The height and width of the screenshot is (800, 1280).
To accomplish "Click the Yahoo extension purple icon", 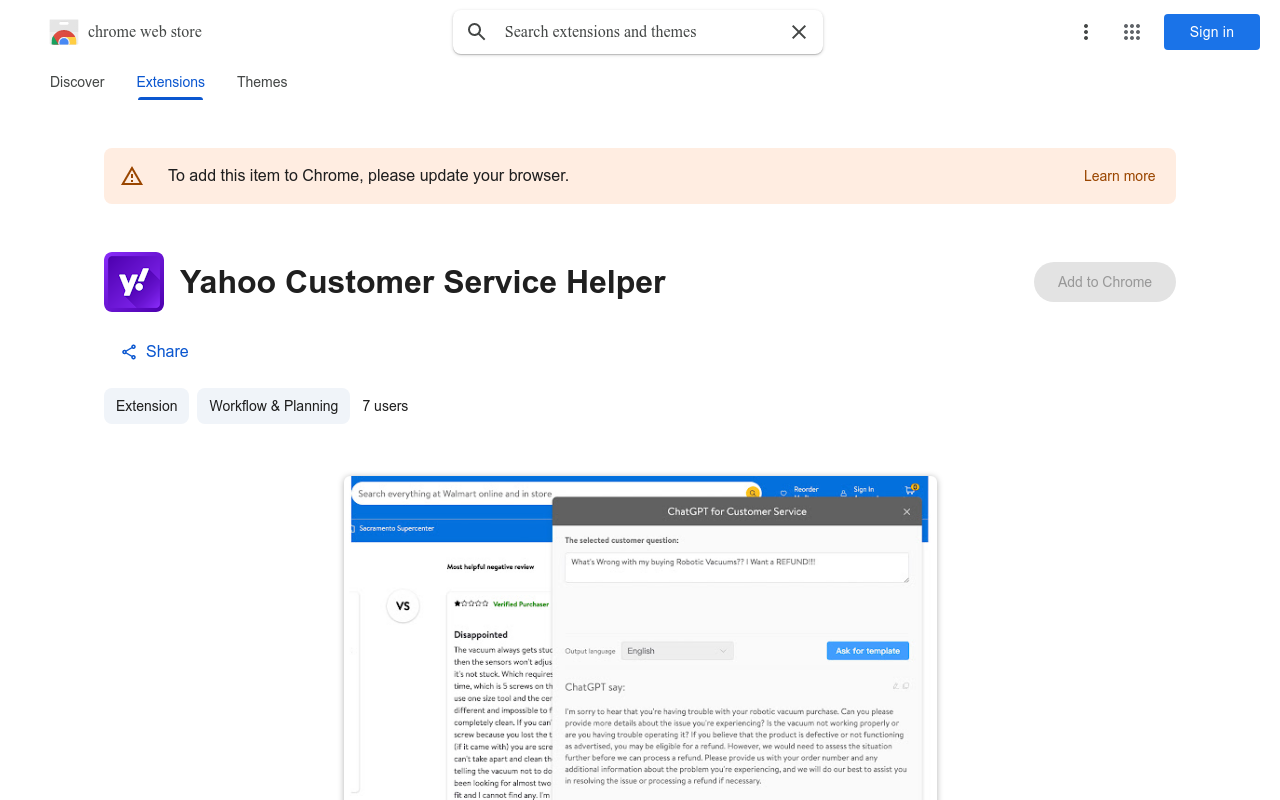I will (x=134, y=282).
